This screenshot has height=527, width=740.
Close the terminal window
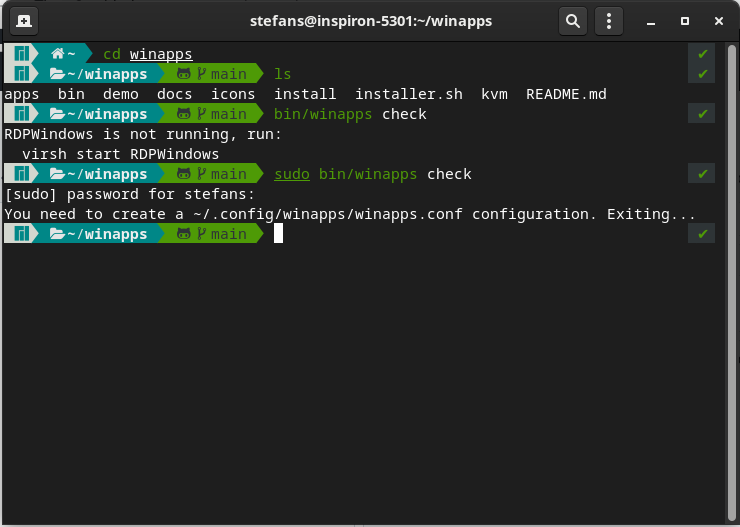(718, 21)
